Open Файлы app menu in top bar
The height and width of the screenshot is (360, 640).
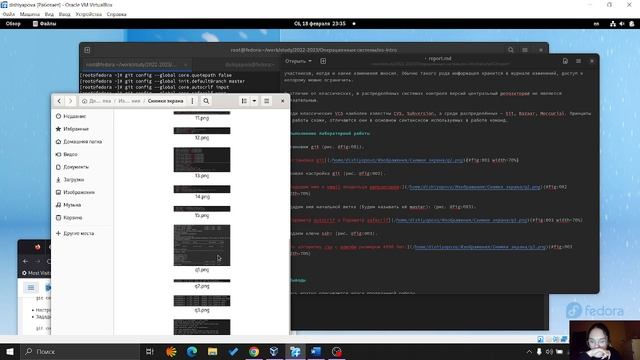pyautogui.click(x=44, y=24)
